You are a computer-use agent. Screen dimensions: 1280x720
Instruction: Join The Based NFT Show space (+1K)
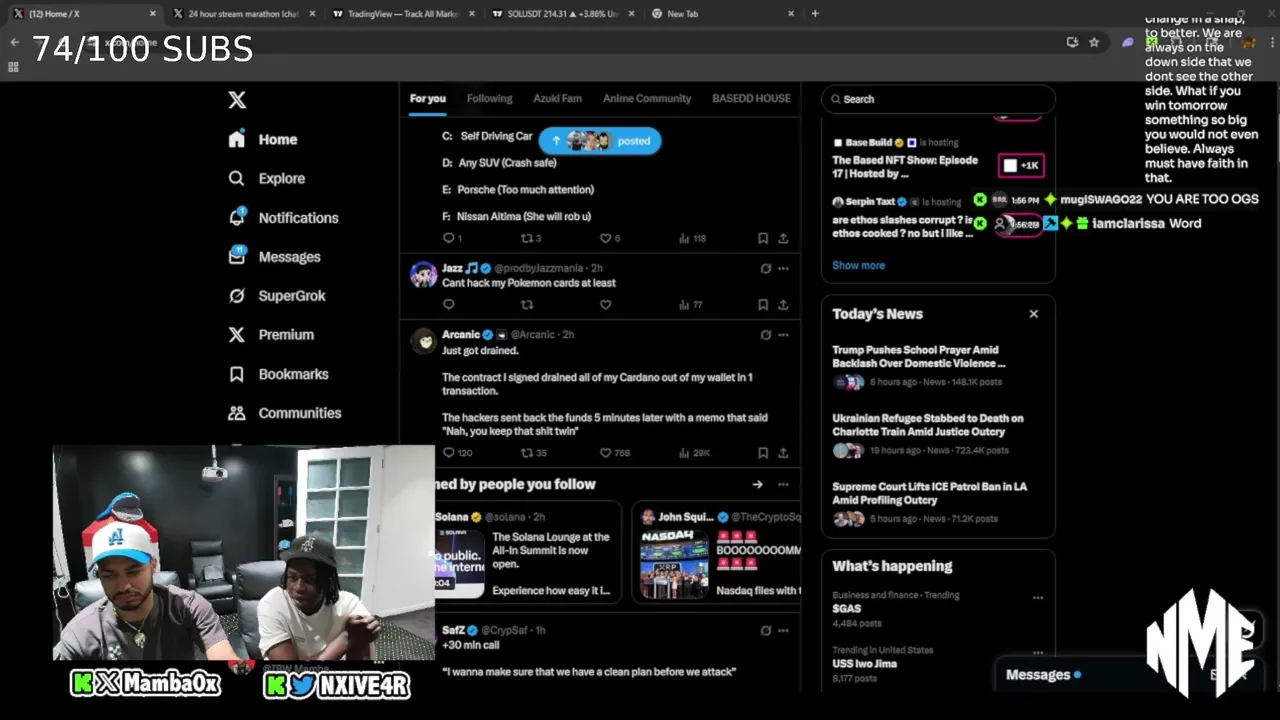1021,165
